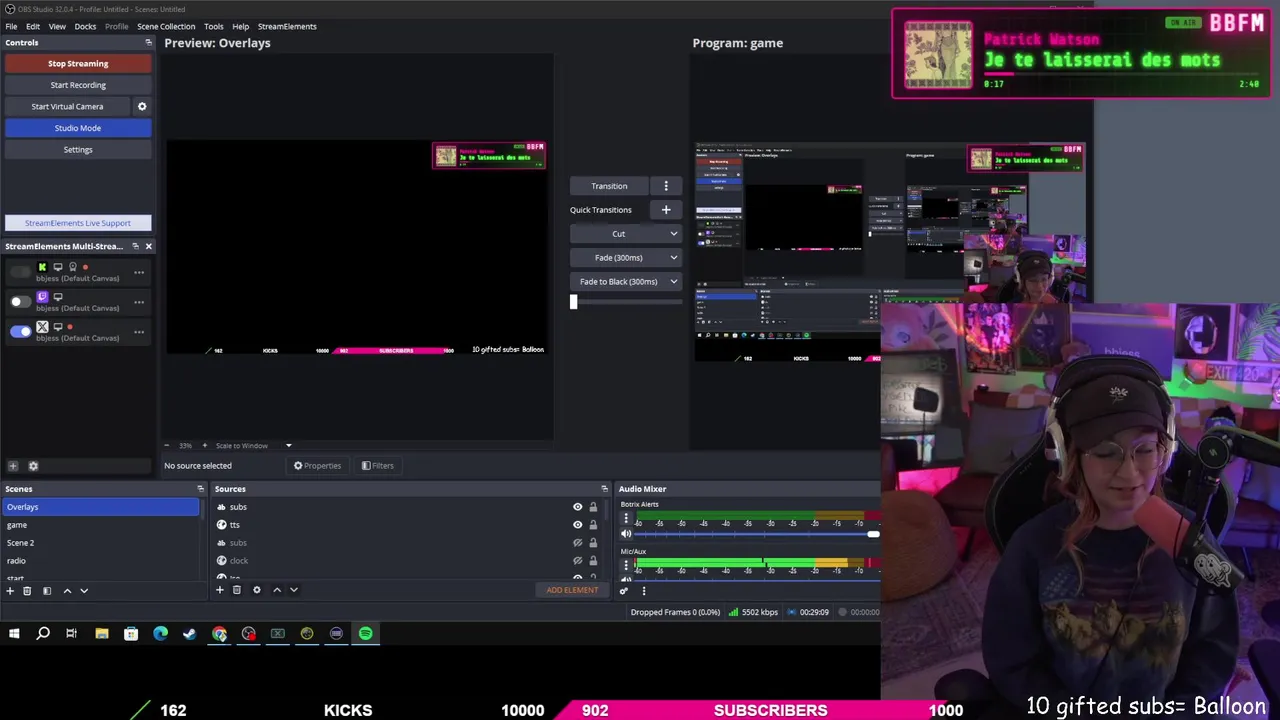Expand Fade to Black (300ms) dropdown arrow
Image resolution: width=1280 pixels, height=720 pixels.
pos(673,282)
